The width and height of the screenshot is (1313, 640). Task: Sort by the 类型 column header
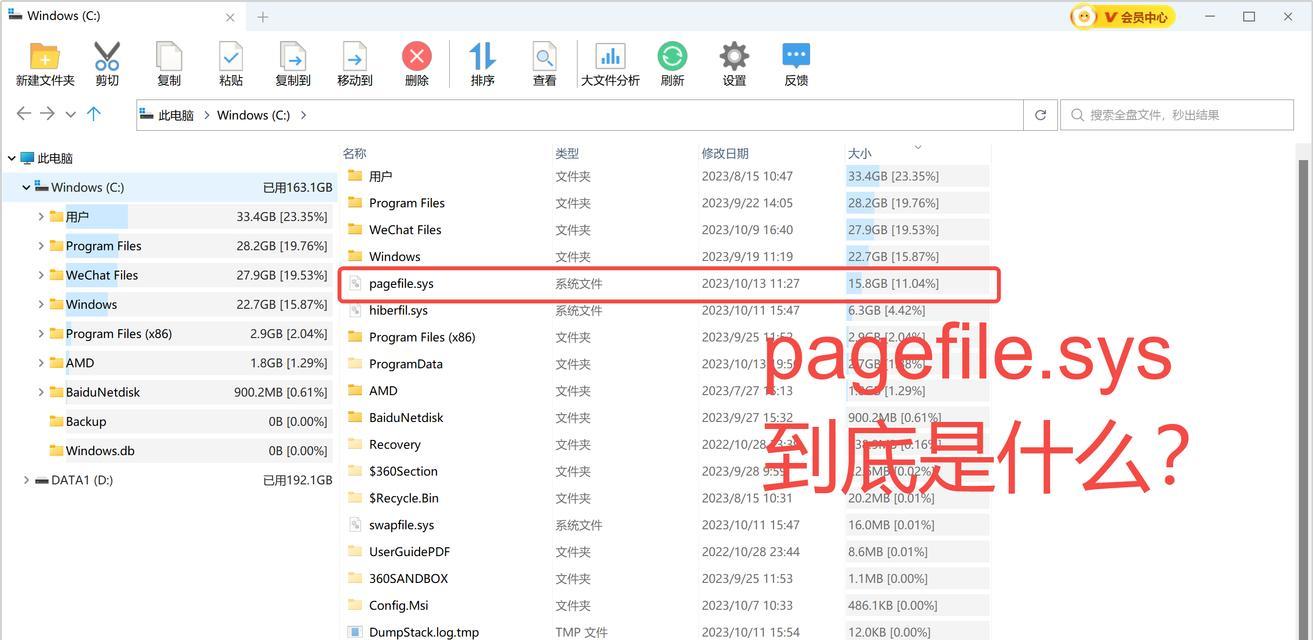pos(567,153)
